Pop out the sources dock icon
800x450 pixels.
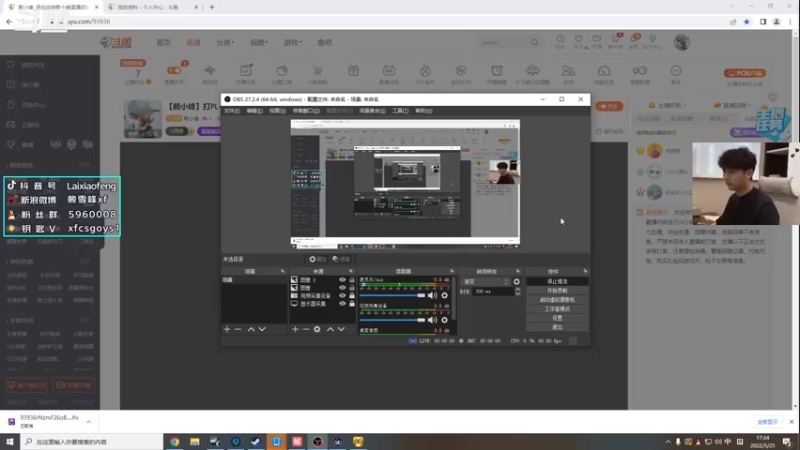click(351, 271)
